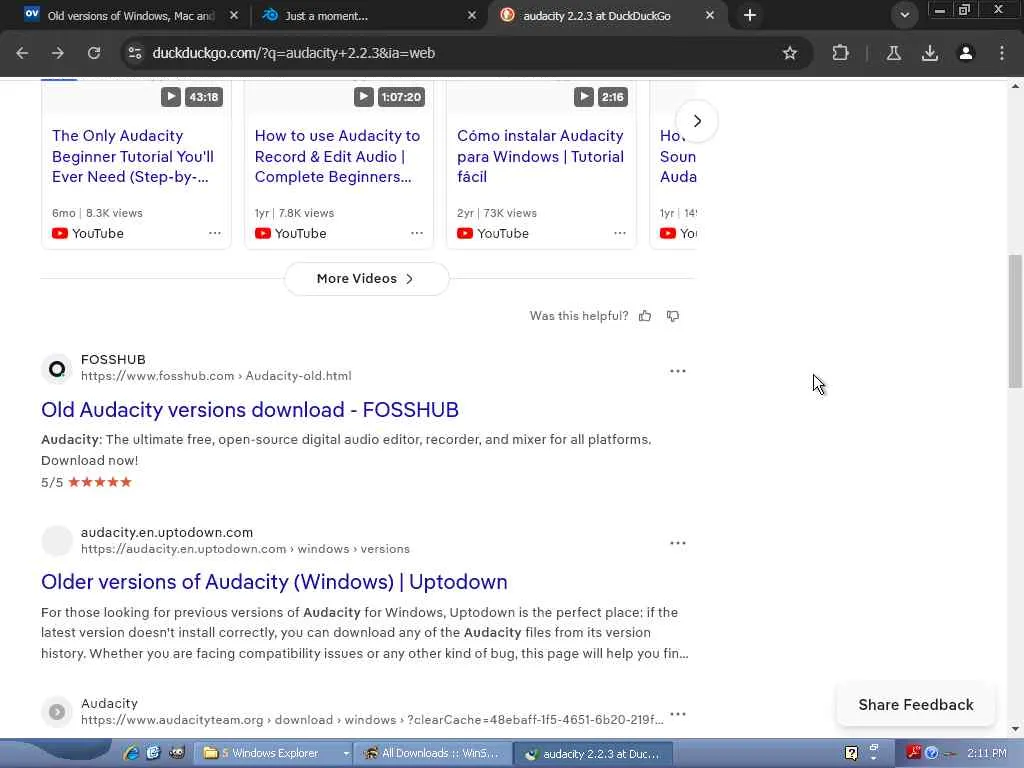The height and width of the screenshot is (768, 1024).
Task: Open Chrome Labs flask icon
Action: pyautogui.click(x=893, y=53)
